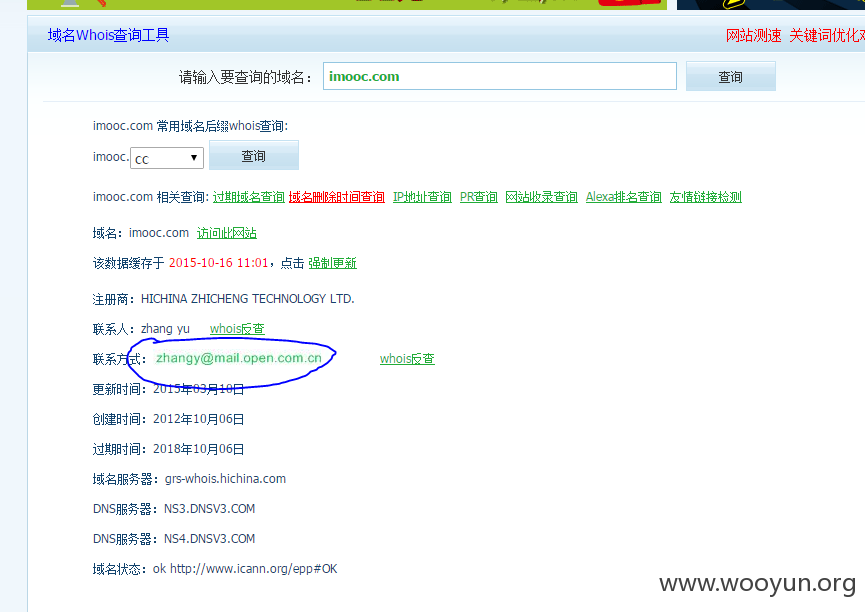Click registrar text HICHINA ZHICHENG TECHNOLOGY LTD.
Viewport: 865px width, 612px height.
[248, 299]
